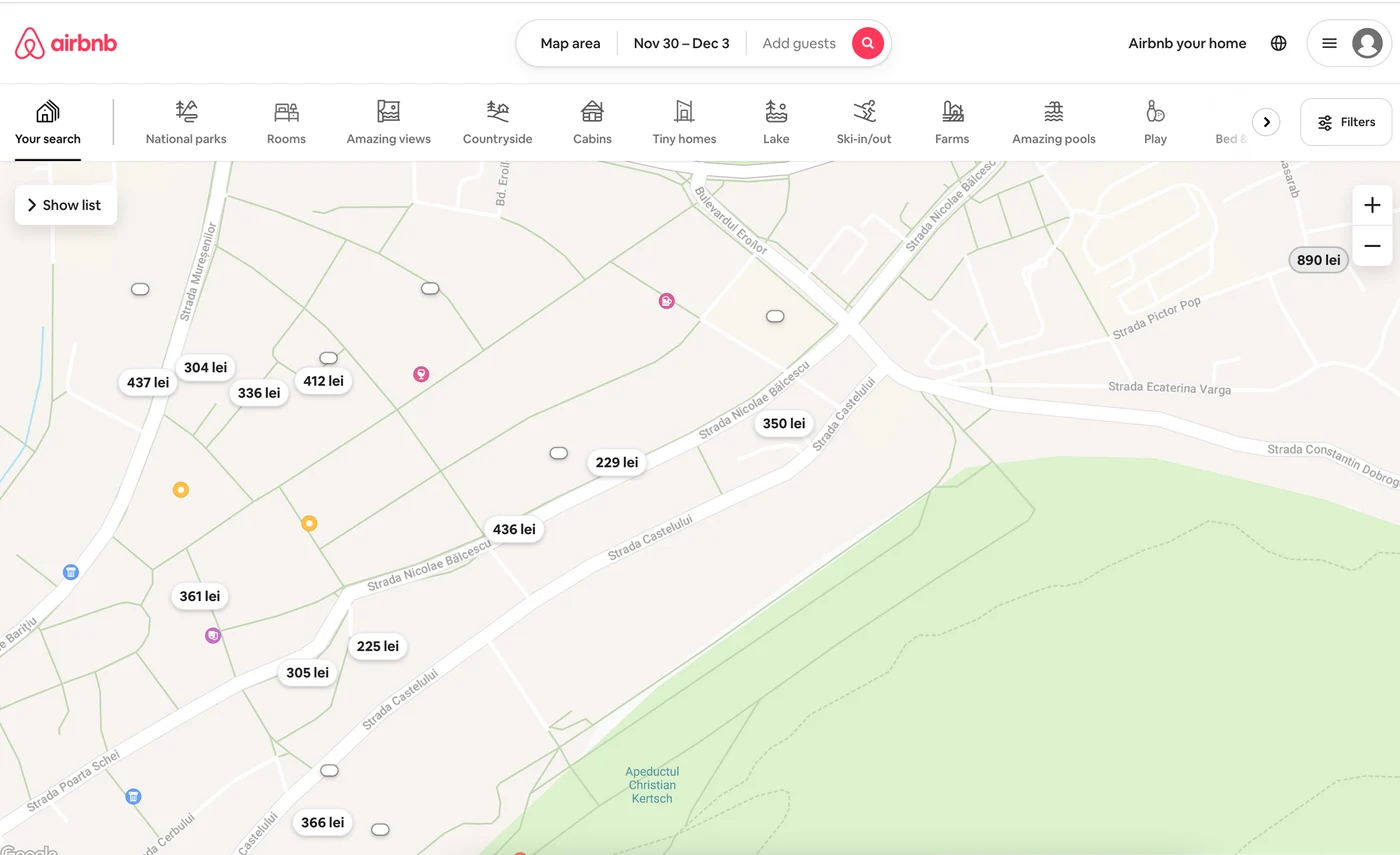
Task: Open Airbnb your home link
Action: (1187, 43)
